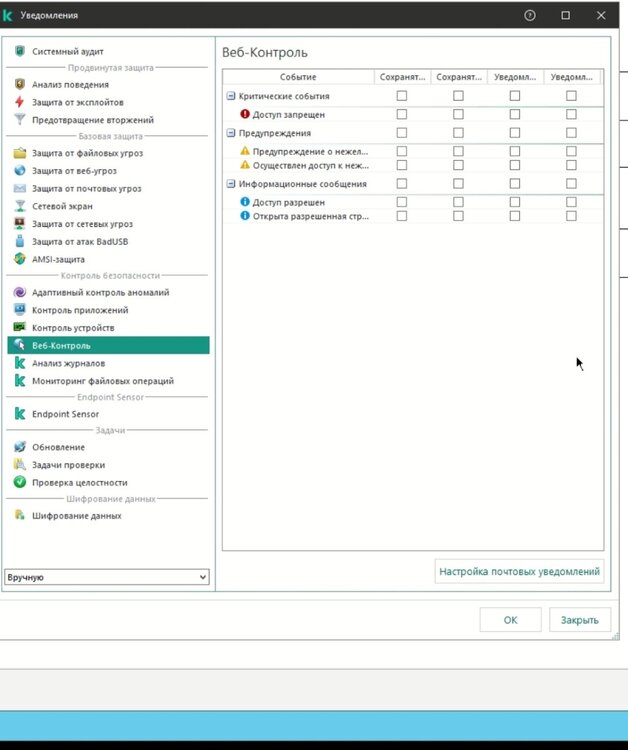
Task: Confirm with the OK button
Action: (x=510, y=620)
